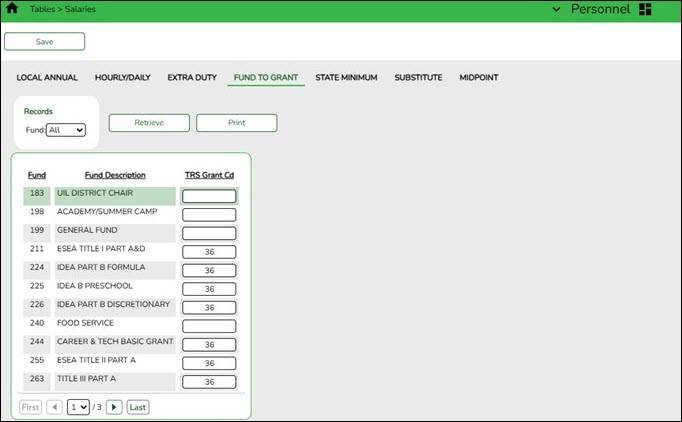
Task: Click TRS Grant Cd field for UIL District Chair
Action: [x=209, y=196]
